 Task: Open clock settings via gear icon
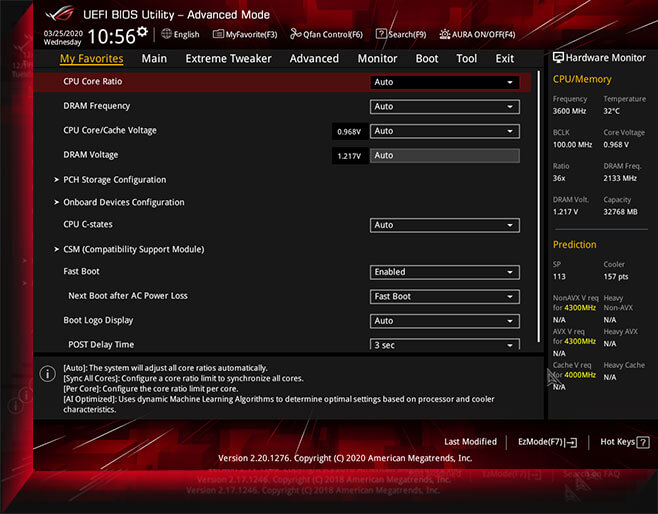pos(142,31)
